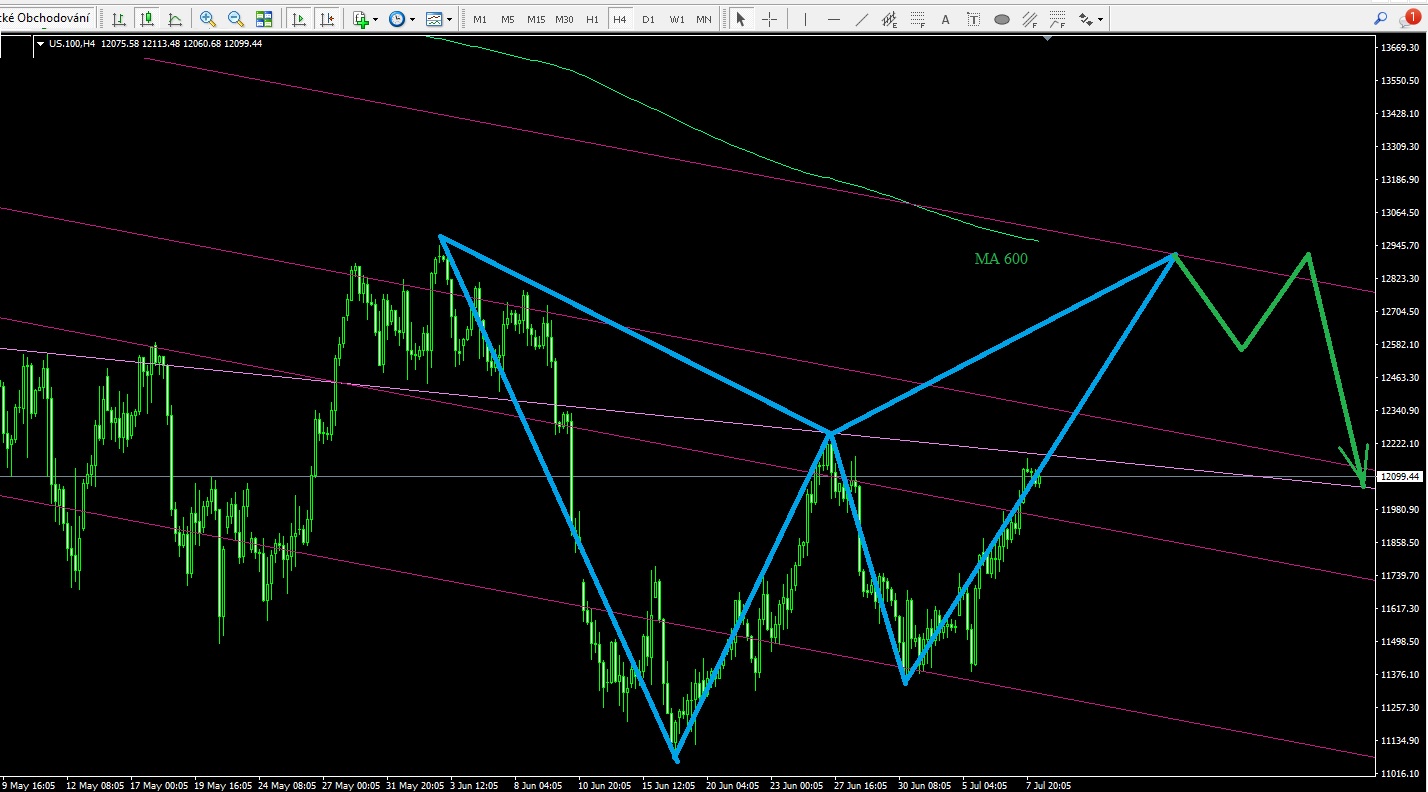Screen dimensions: 1428x792
Task: Select the ellipse drawing tool
Action: point(1001,19)
